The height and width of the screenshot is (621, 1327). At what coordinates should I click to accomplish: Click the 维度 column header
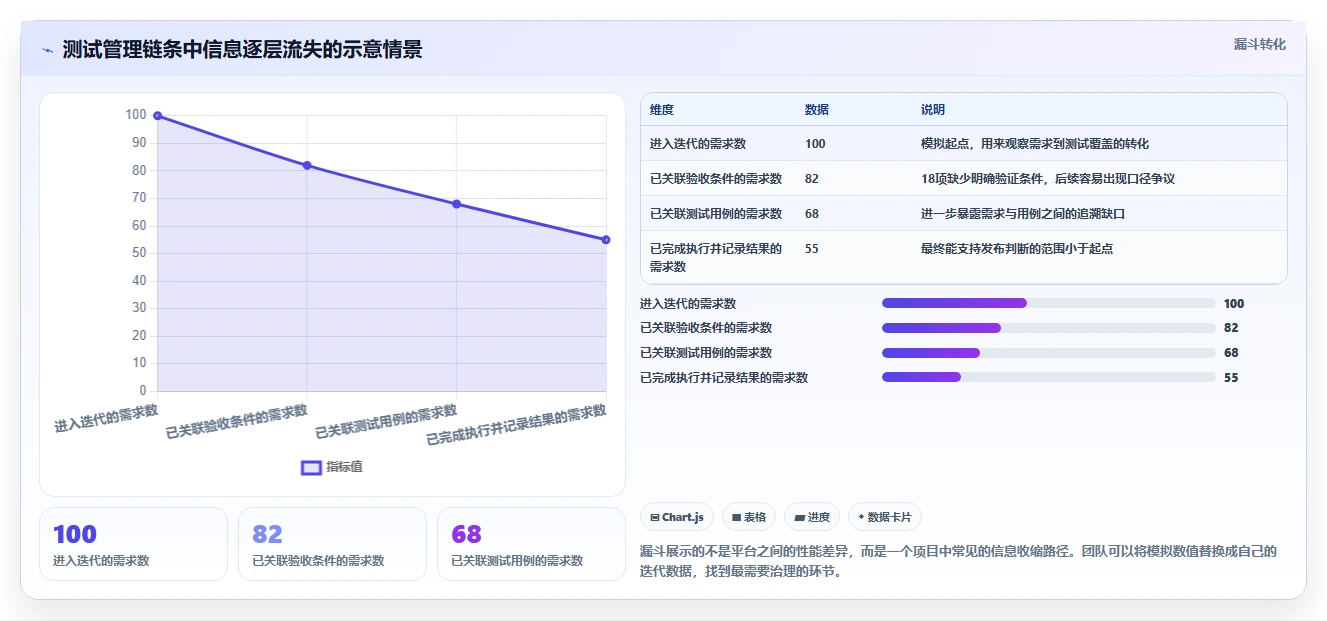tap(662, 110)
